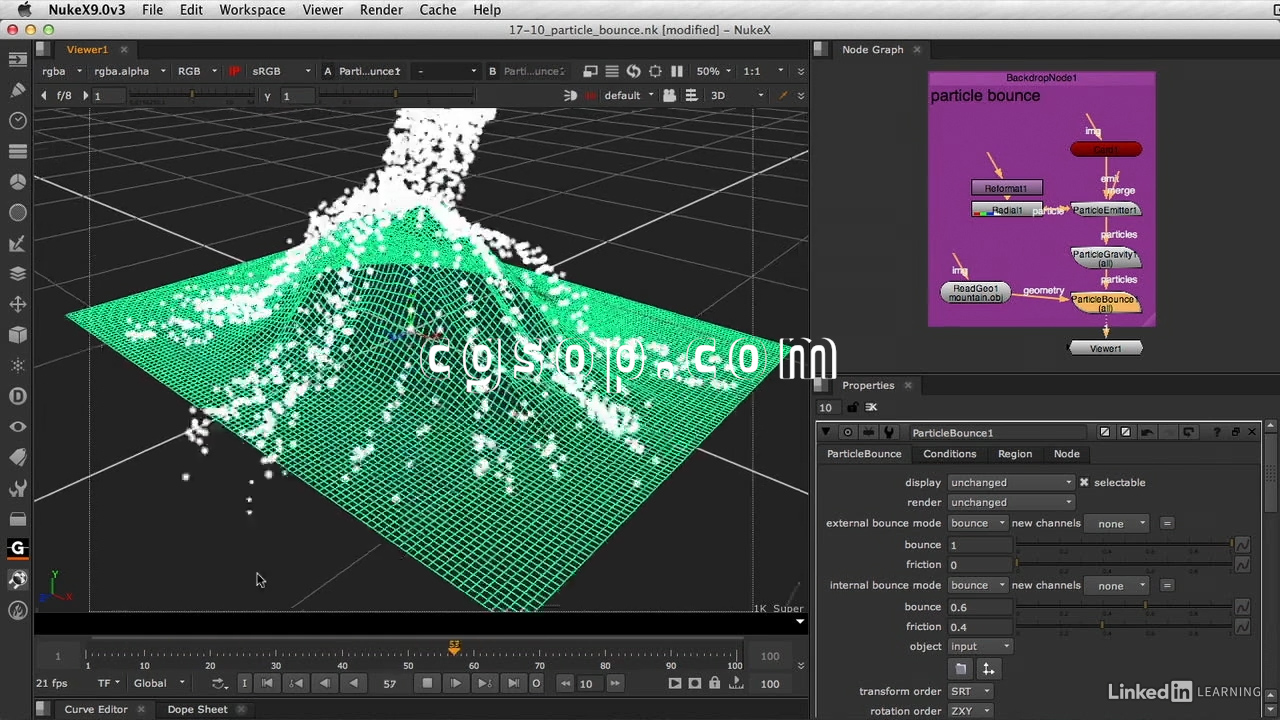Open the Render menu
The width and height of the screenshot is (1280, 720).
[381, 10]
